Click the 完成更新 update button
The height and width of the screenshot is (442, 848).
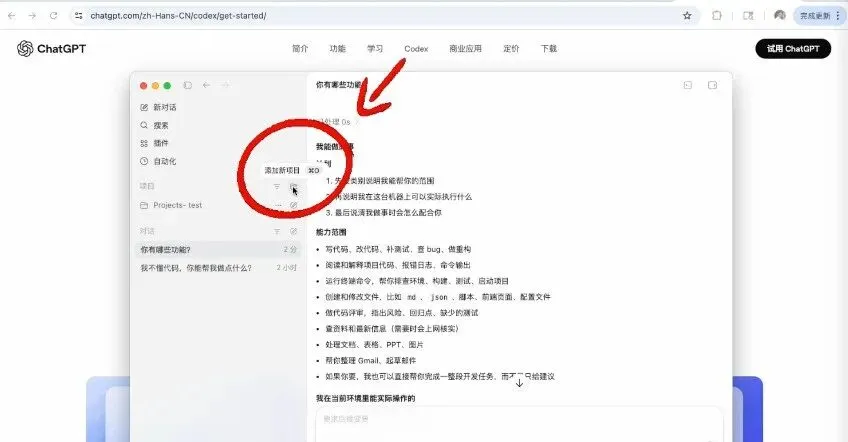(x=819, y=16)
